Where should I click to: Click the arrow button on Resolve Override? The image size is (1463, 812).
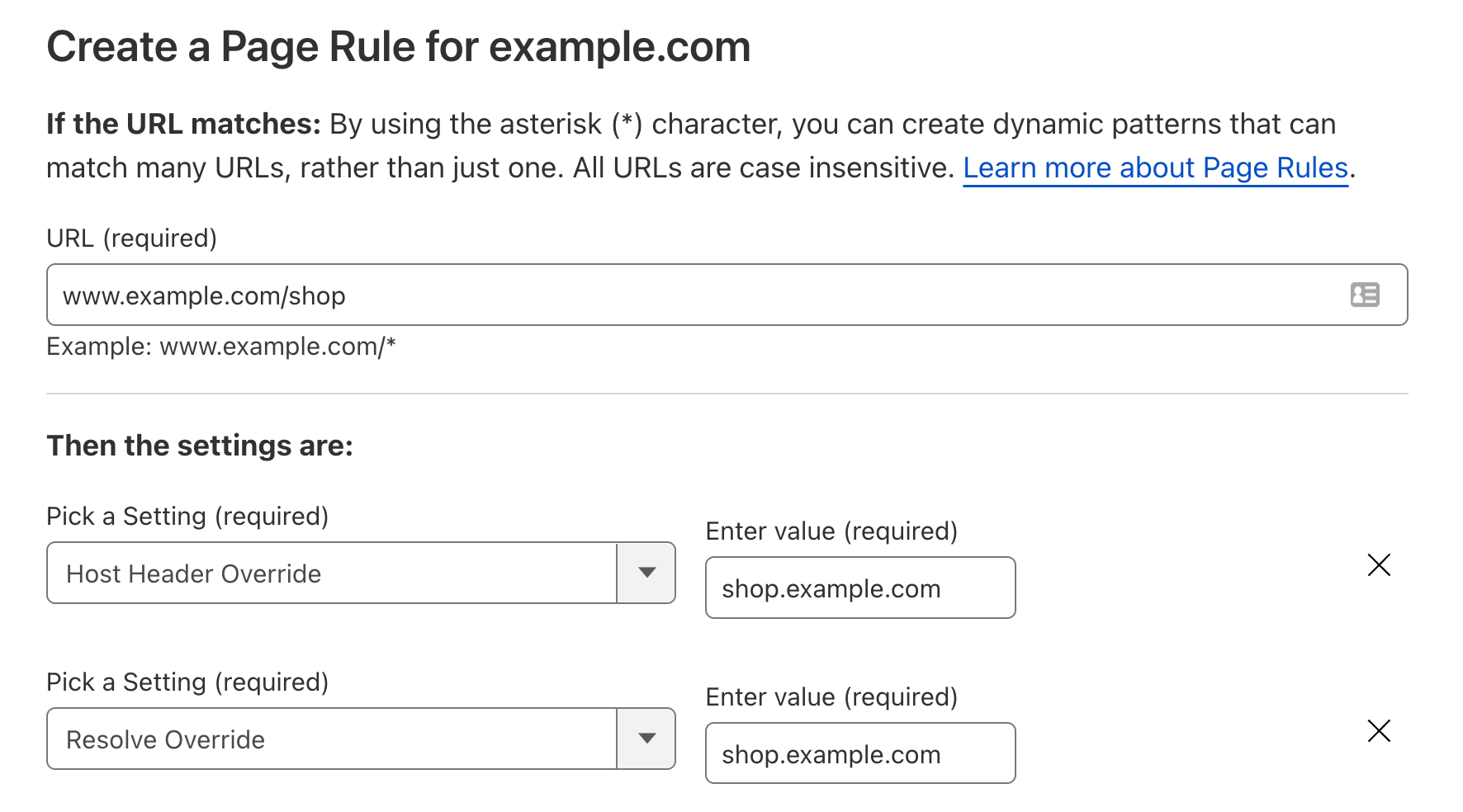[646, 739]
